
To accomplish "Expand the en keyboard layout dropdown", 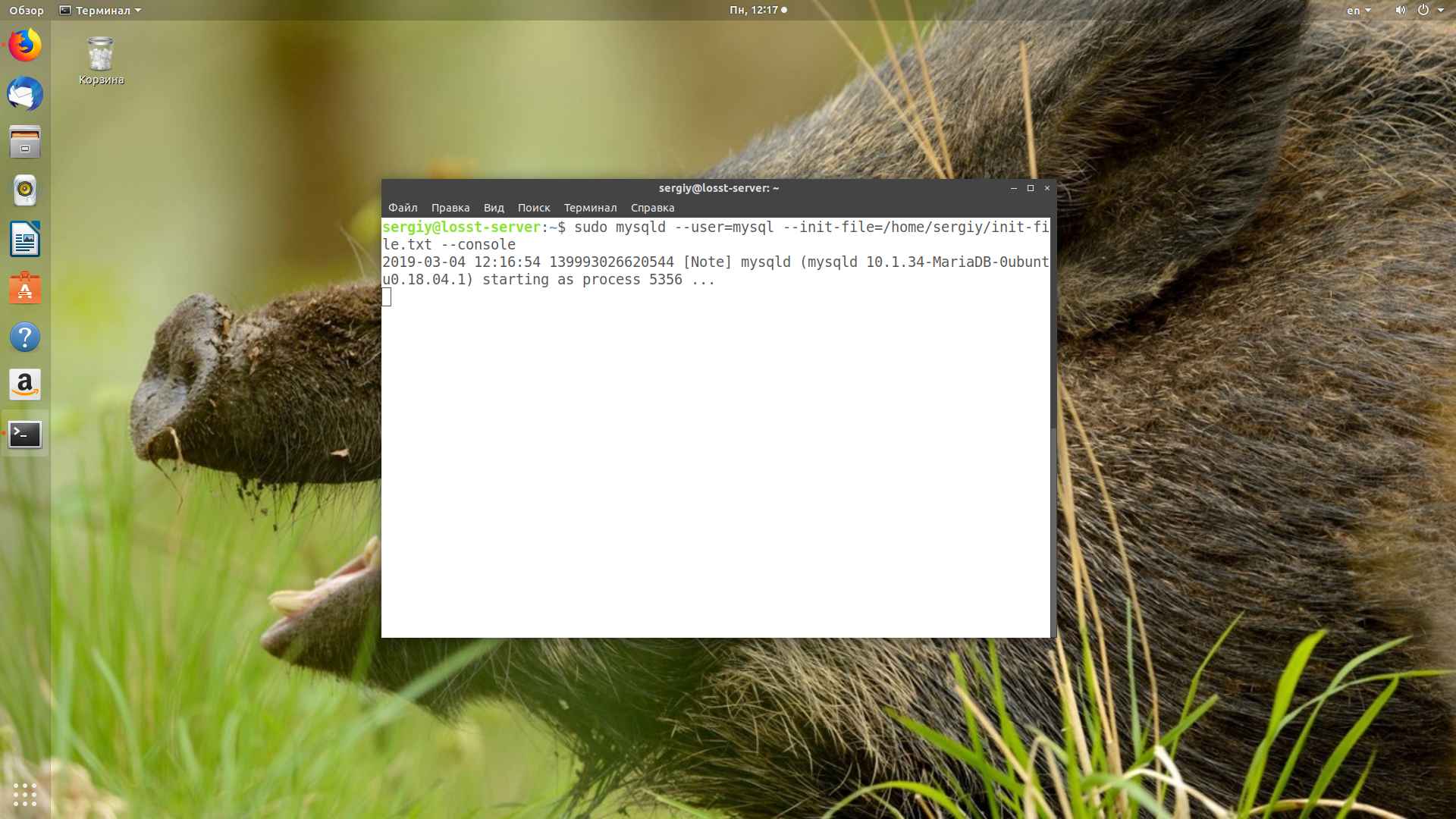I will 1359,11.
